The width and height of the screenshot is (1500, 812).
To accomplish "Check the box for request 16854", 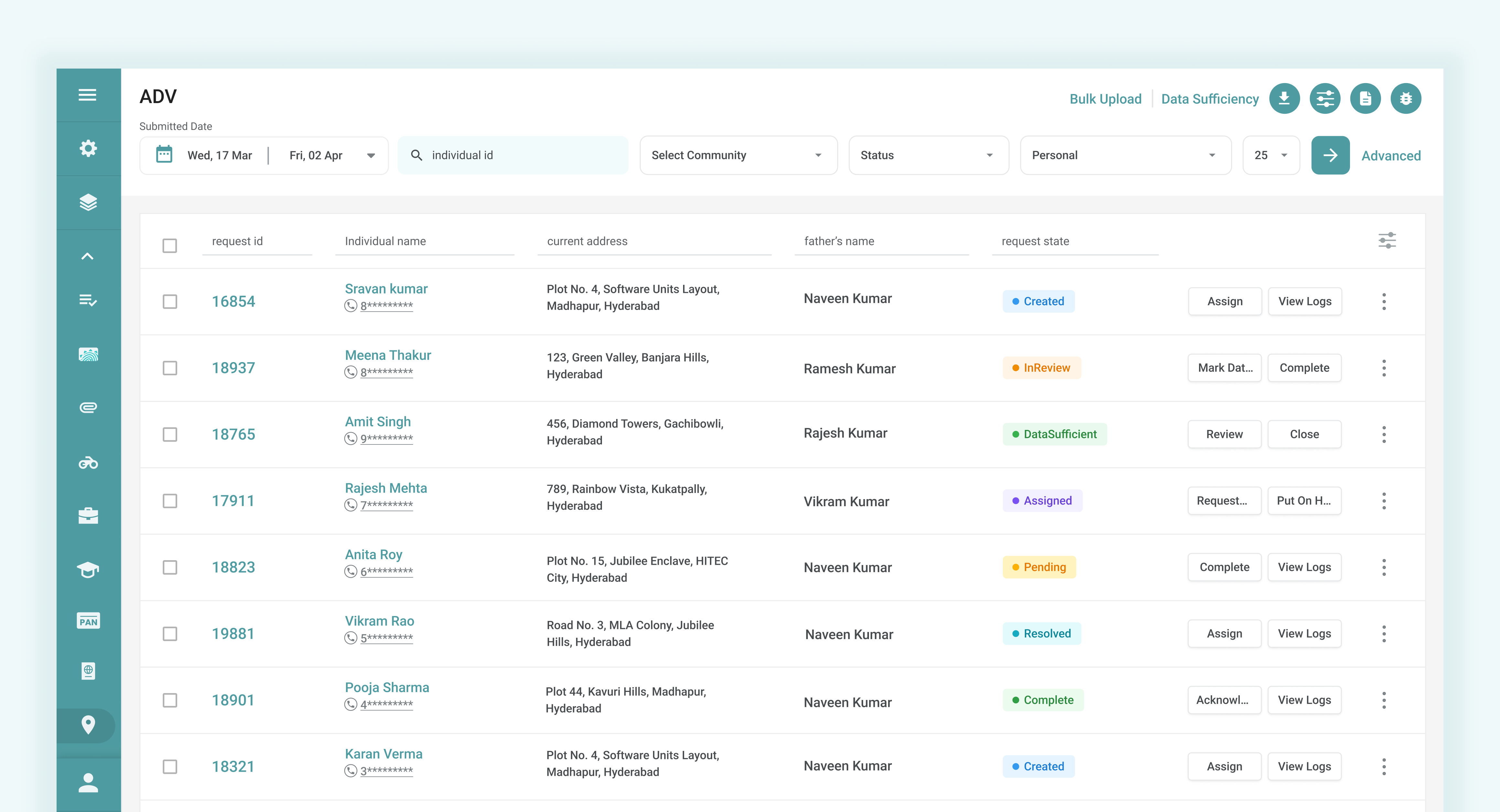I will point(169,301).
